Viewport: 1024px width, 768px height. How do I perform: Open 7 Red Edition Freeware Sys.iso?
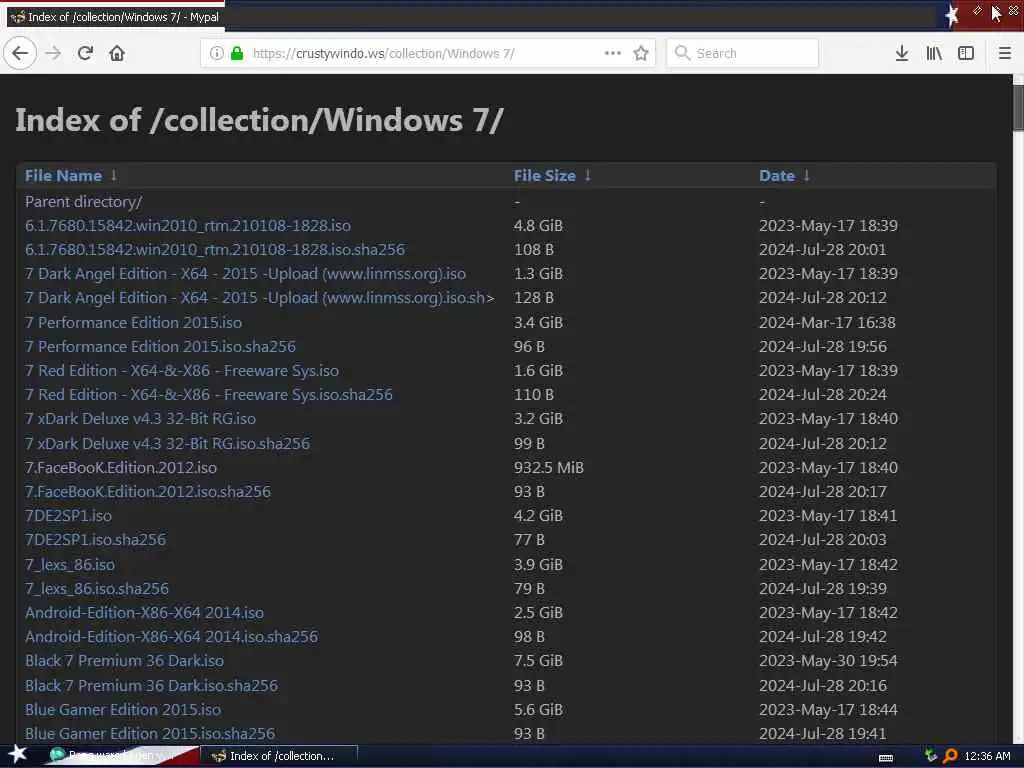click(x=182, y=371)
